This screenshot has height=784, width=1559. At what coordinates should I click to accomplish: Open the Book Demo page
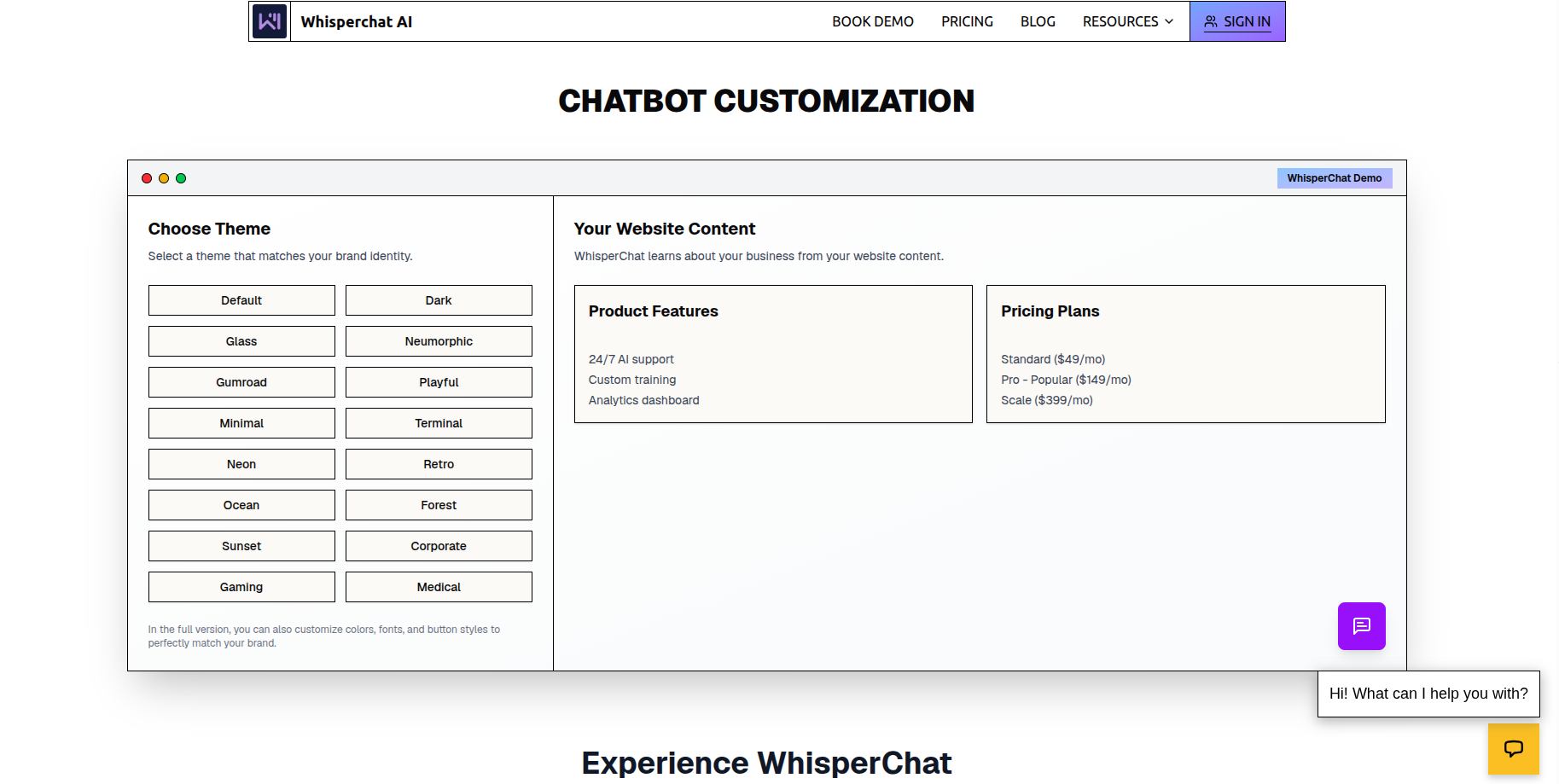[873, 21]
